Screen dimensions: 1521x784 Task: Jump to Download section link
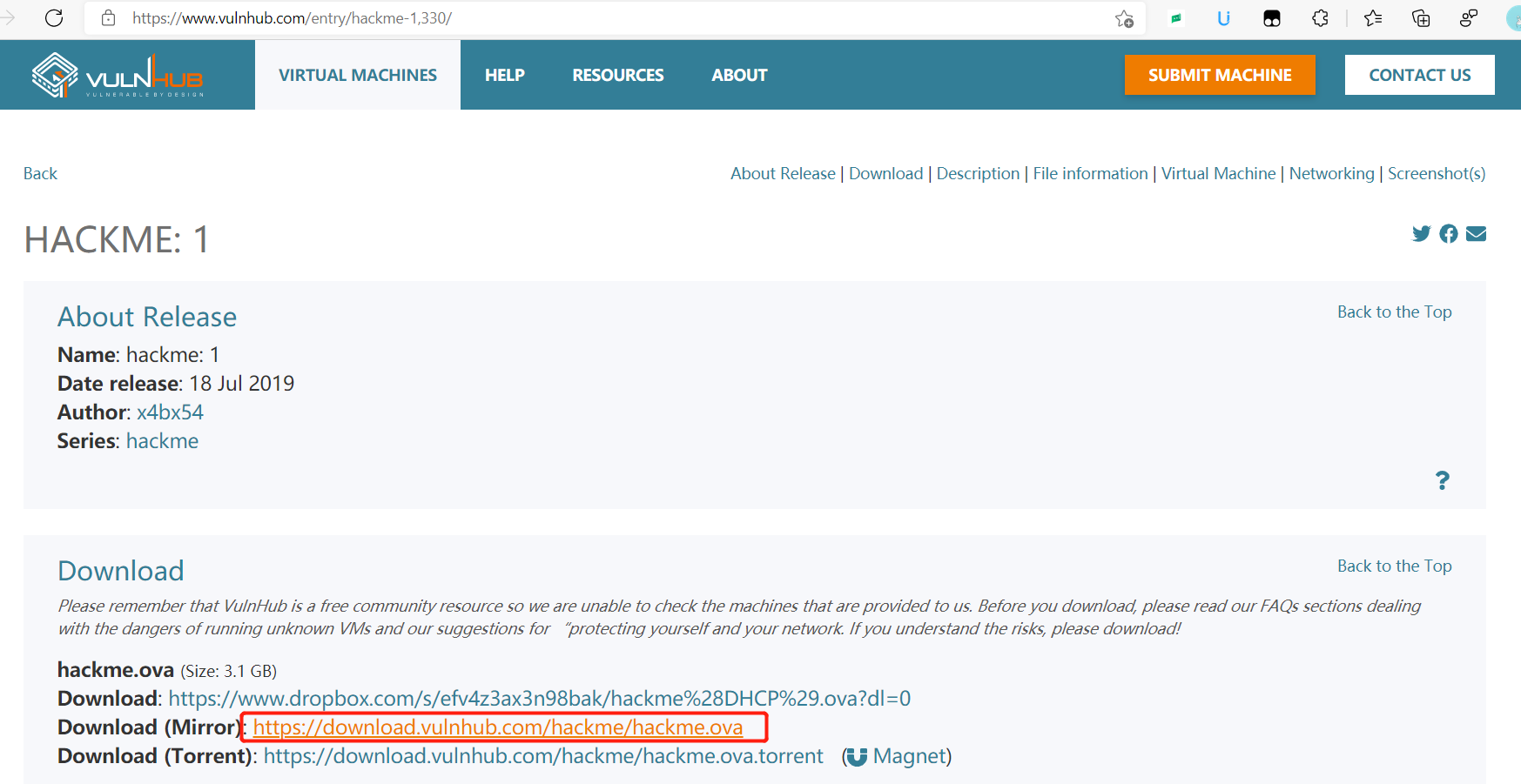885,173
